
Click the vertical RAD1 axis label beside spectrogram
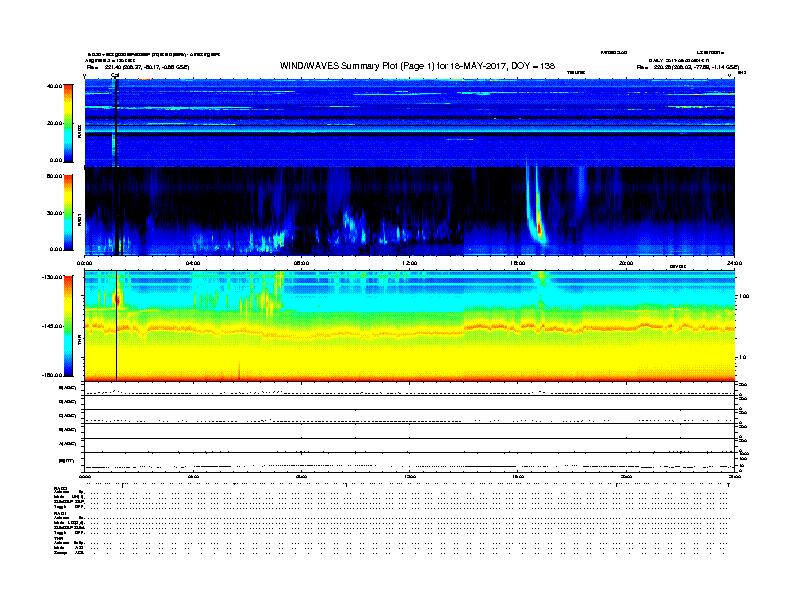tap(79, 219)
